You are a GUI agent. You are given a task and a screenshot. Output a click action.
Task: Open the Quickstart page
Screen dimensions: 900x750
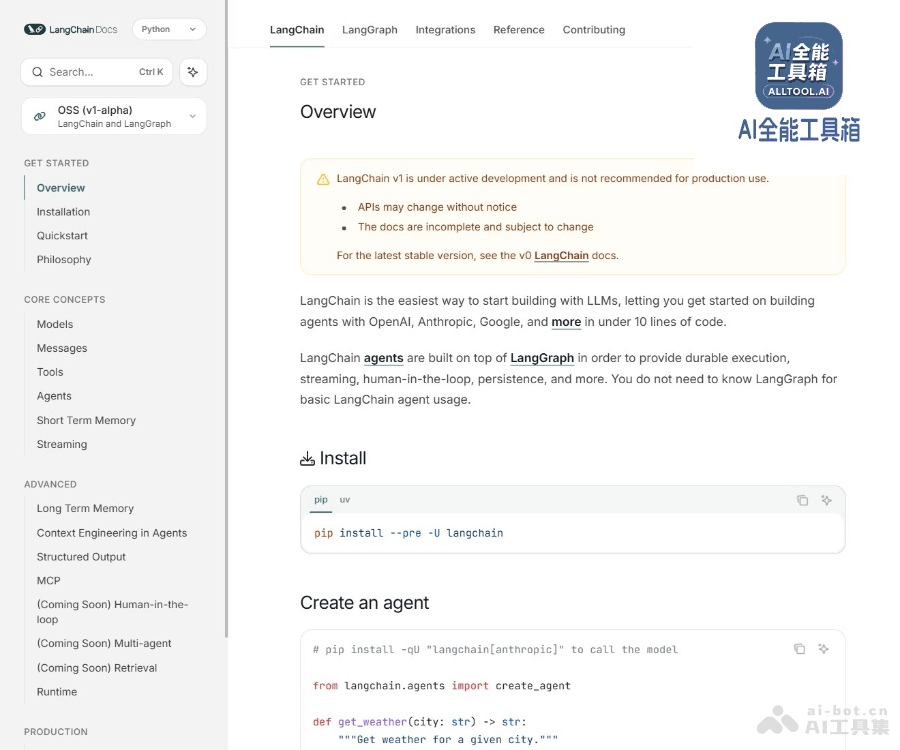[62, 235]
